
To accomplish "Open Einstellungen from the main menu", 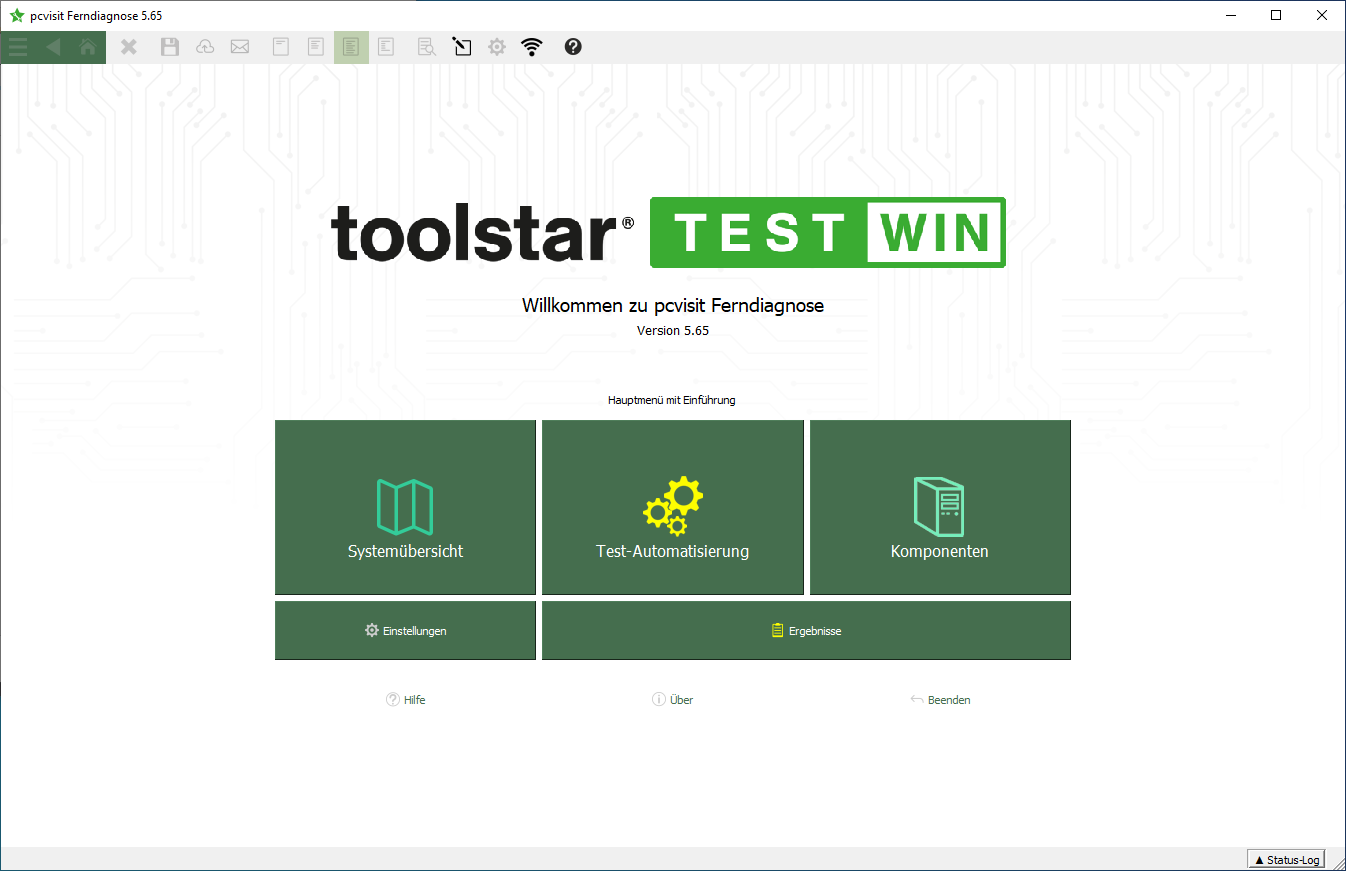I will click(x=405, y=631).
